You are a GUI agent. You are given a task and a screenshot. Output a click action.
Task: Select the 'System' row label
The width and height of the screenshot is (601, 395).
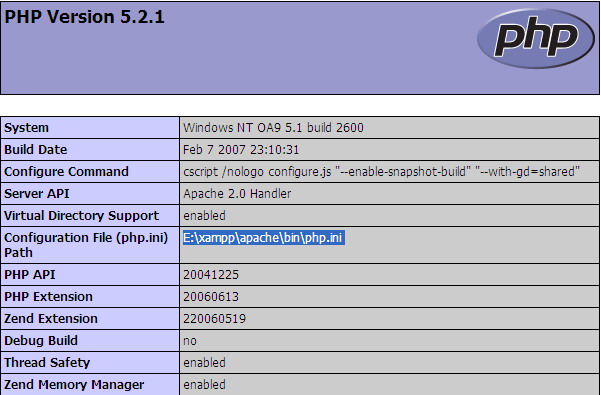(x=26, y=128)
